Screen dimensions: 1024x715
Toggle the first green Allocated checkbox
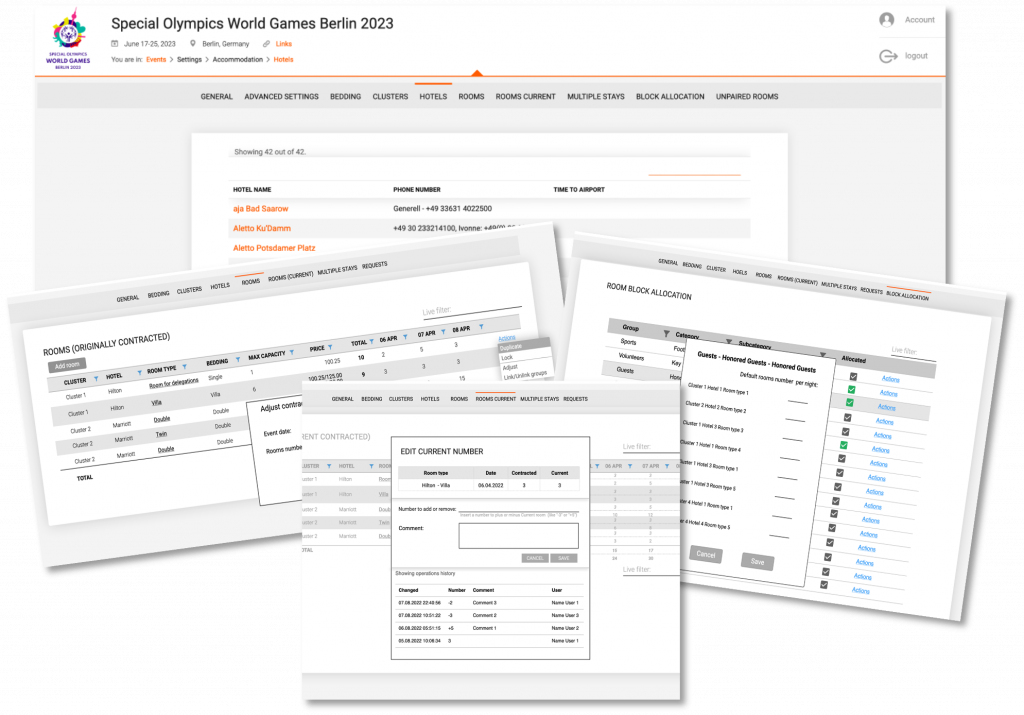tap(852, 390)
